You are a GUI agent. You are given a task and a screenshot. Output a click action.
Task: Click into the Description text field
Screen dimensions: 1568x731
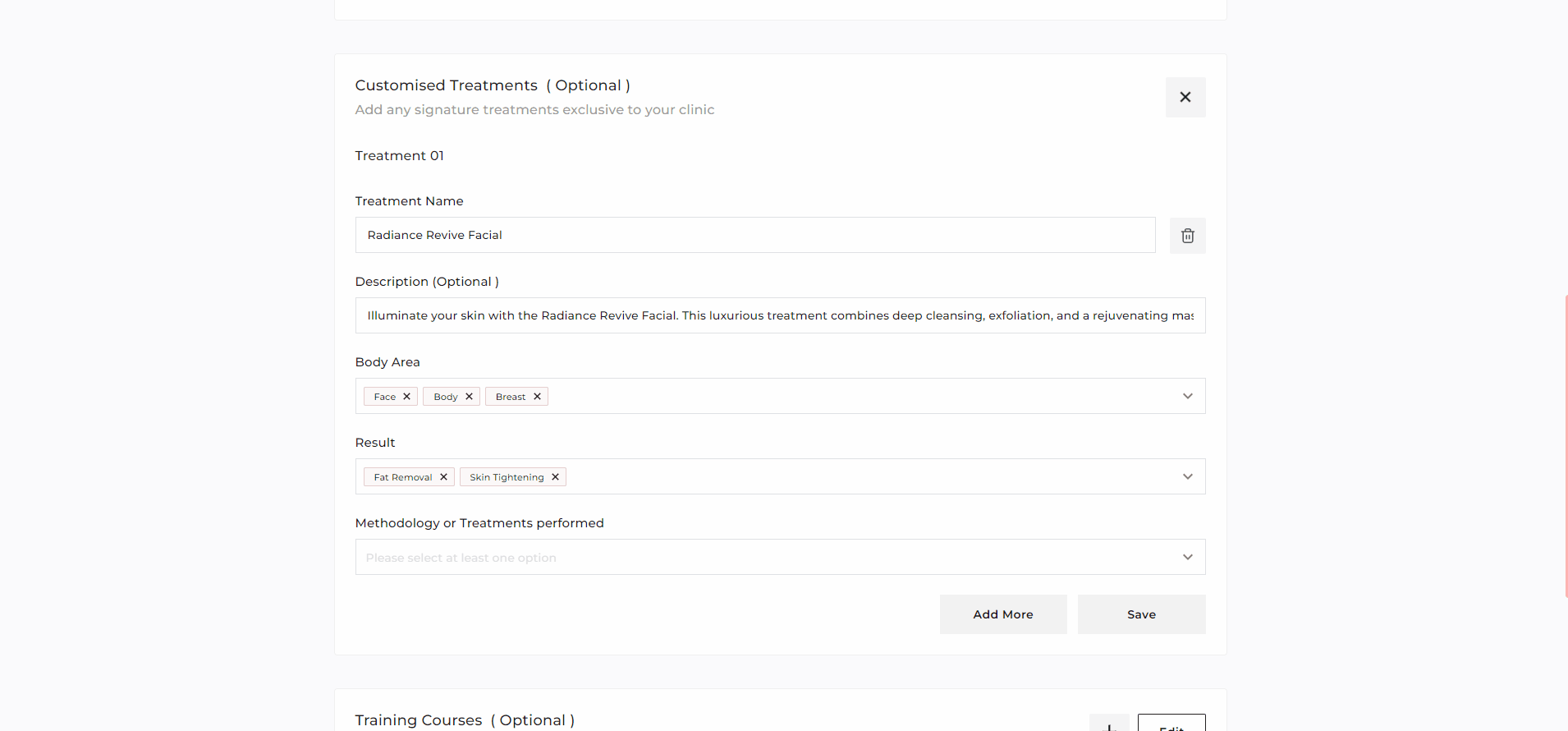click(780, 315)
